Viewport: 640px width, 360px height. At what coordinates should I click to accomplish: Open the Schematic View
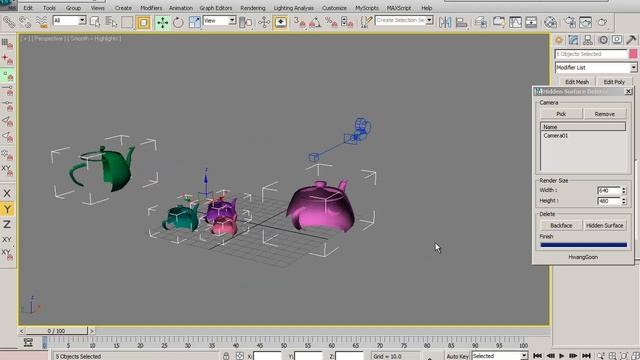pyautogui.click(x=531, y=22)
